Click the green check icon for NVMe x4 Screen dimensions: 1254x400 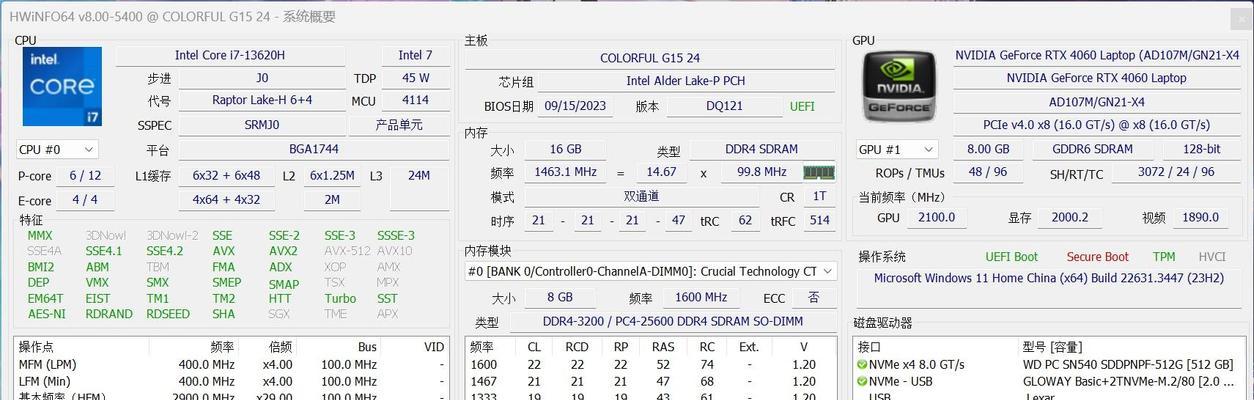tap(862, 365)
